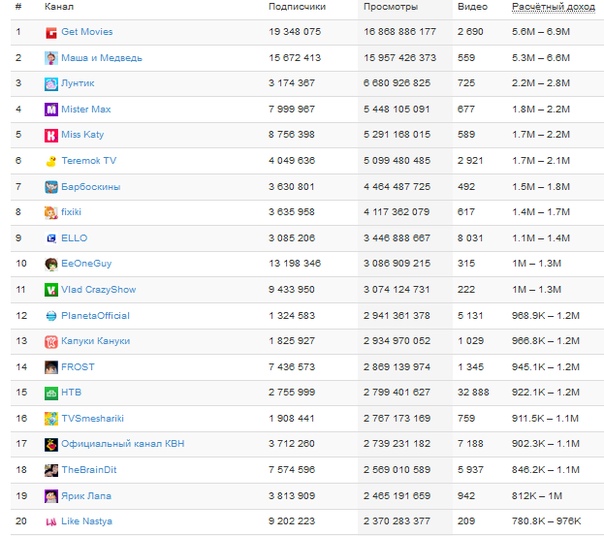604x536 pixels.
Task: Open the TheBrainDit channel link
Action: [x=89, y=470]
